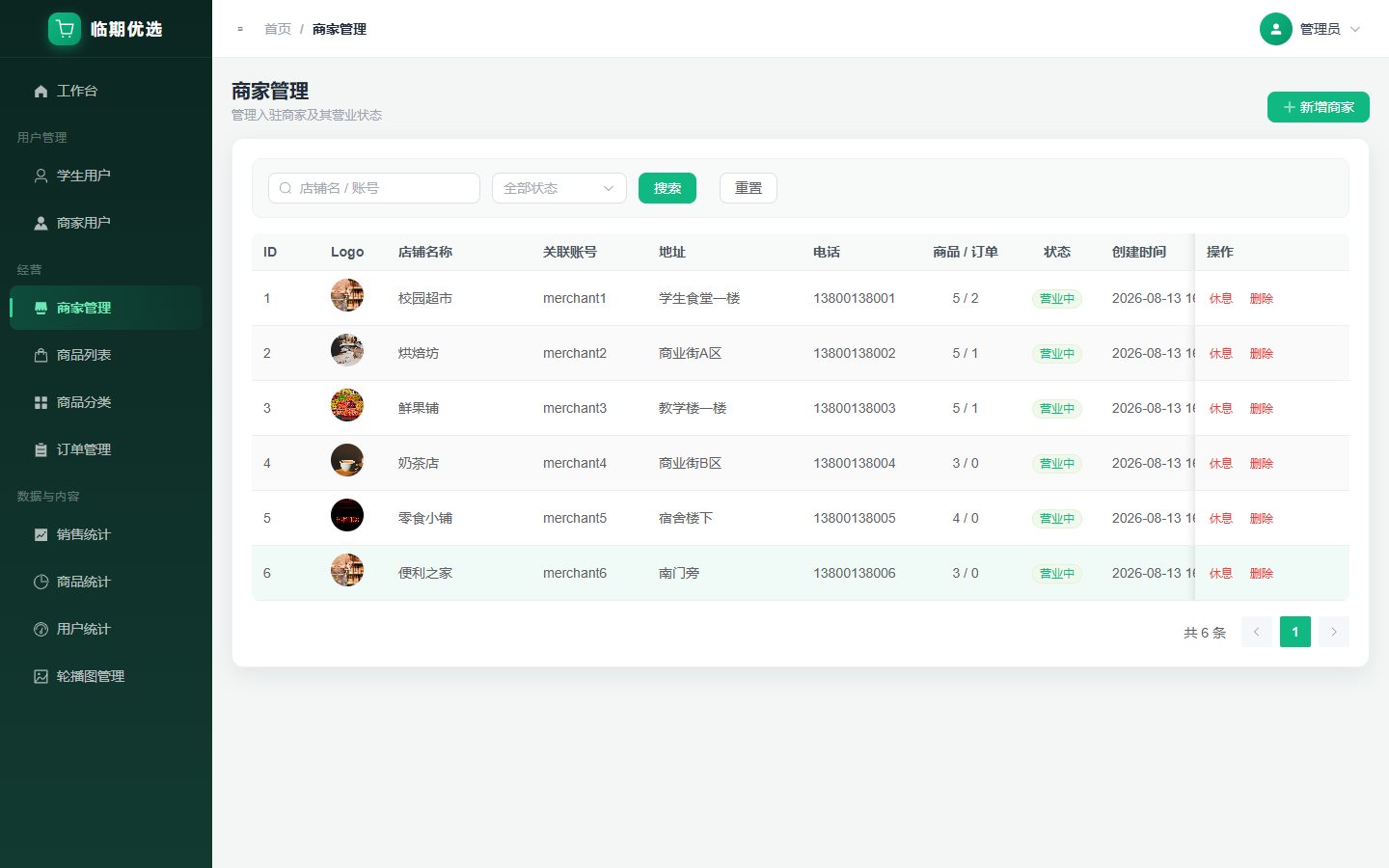Viewport: 1389px width, 868px height.
Task: Click page number 1 in pagination
Action: (x=1295, y=632)
